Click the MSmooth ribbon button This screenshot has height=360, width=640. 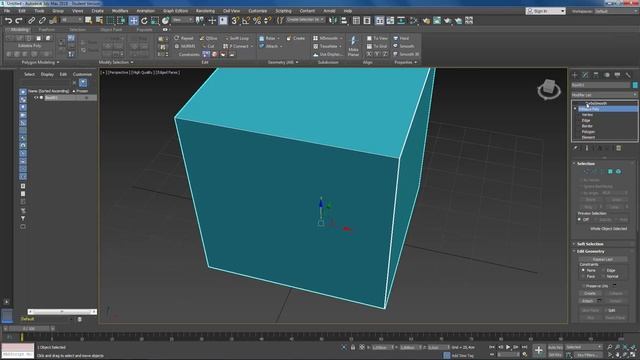[x=327, y=38]
